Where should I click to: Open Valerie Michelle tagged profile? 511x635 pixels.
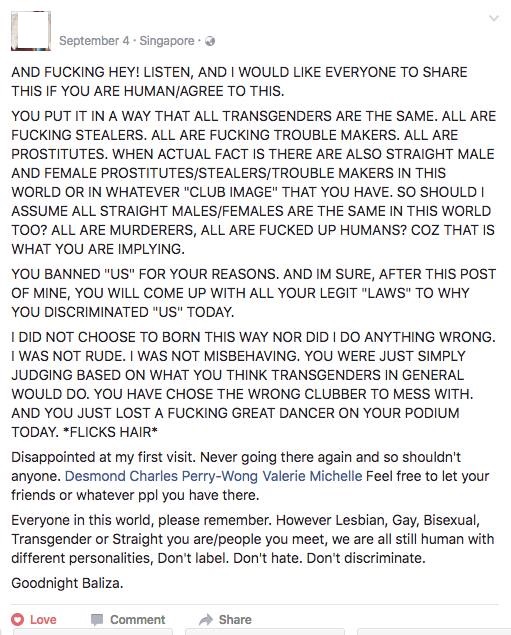tap(312, 476)
